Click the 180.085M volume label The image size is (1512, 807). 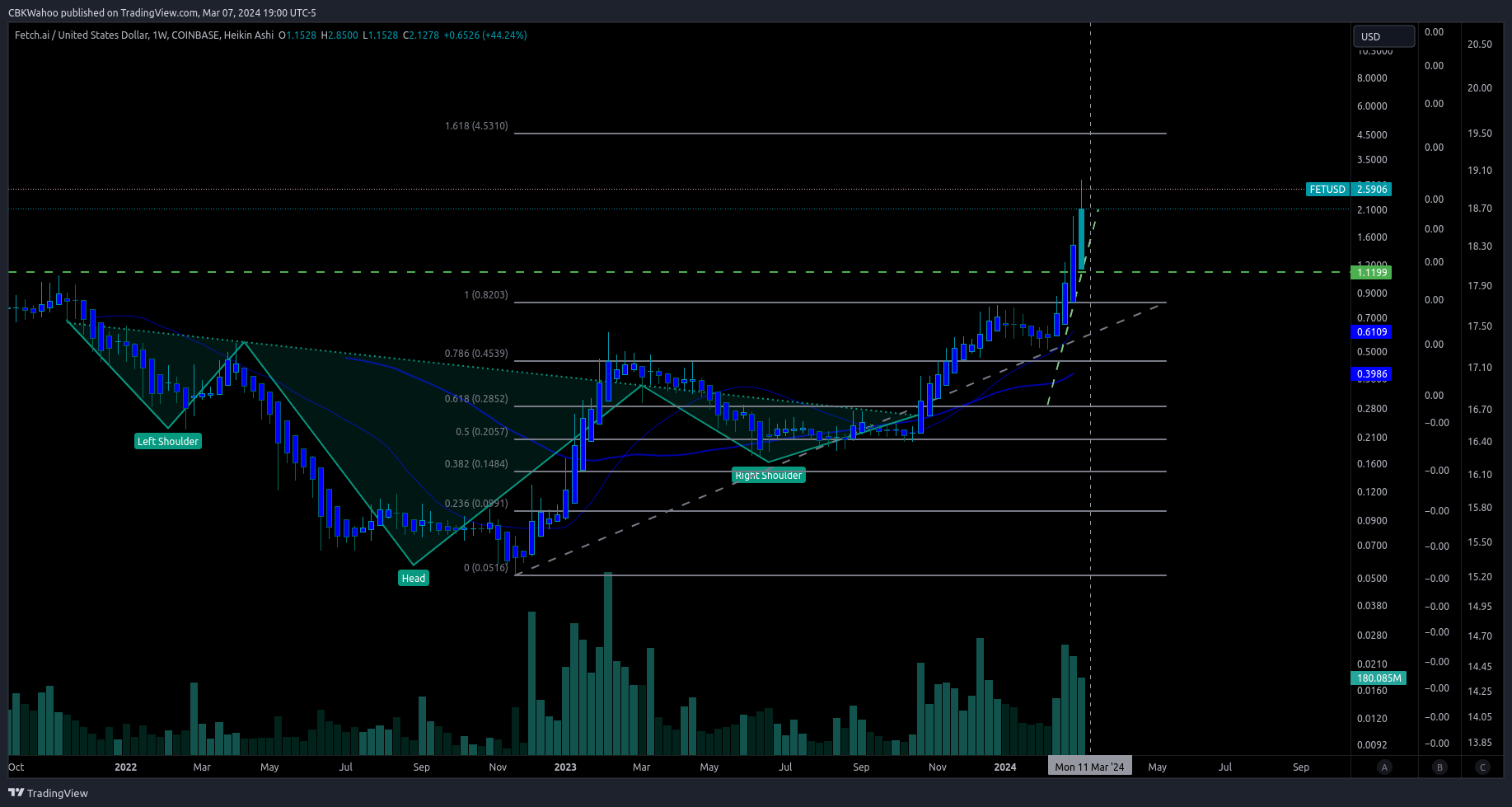(x=1379, y=678)
